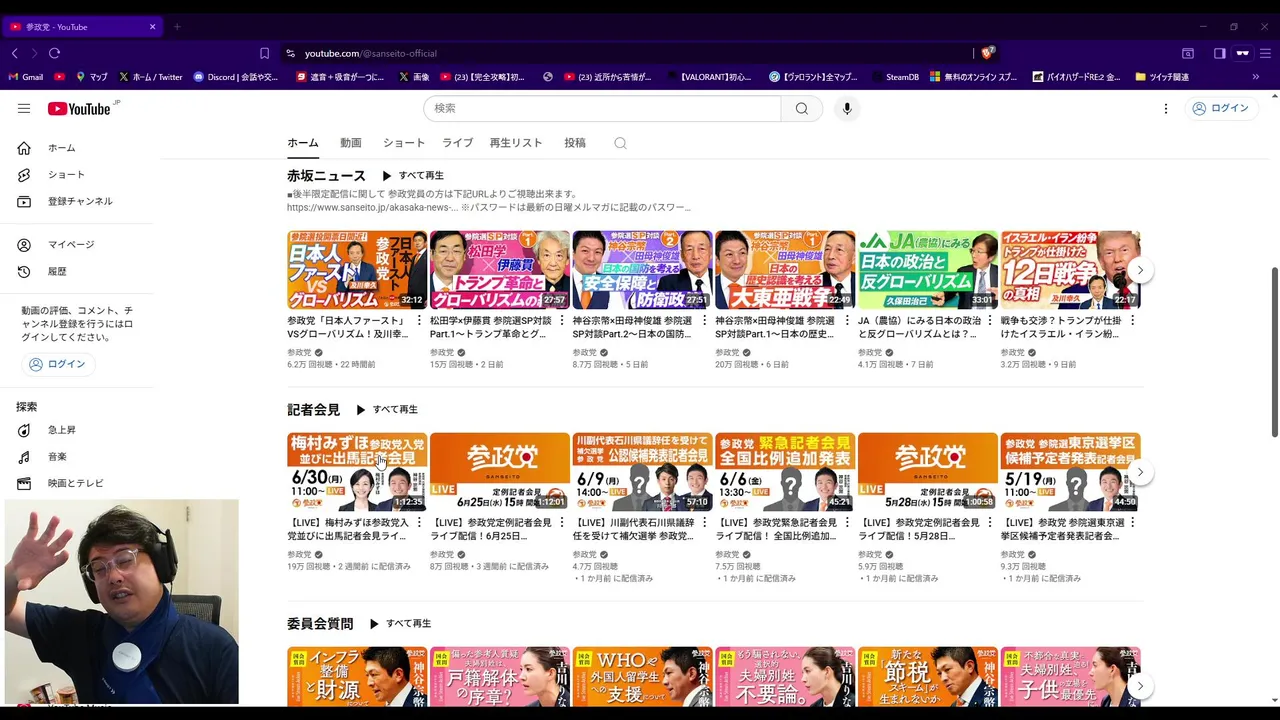Click the page vertical scrollbar
Screen dimensions: 1280x720
click(x=1274, y=352)
